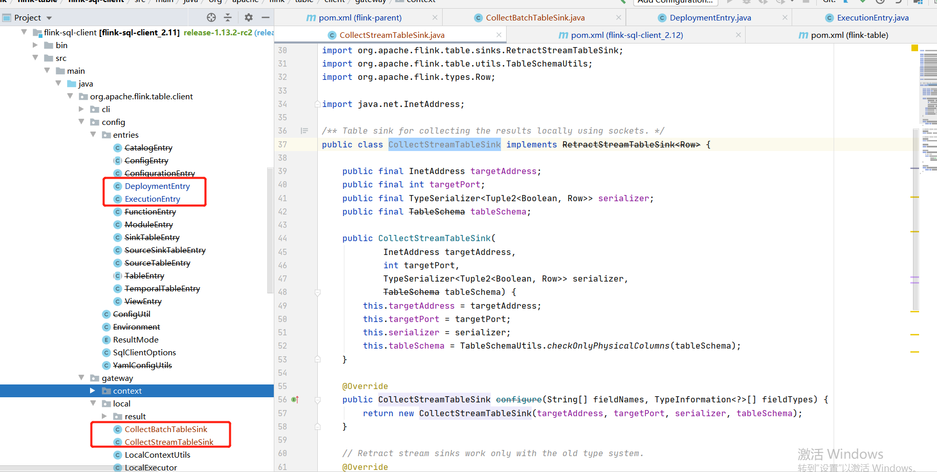Close the pom.xml (flink-parent) tab
Viewport: 937px width, 472px height.
435,18
